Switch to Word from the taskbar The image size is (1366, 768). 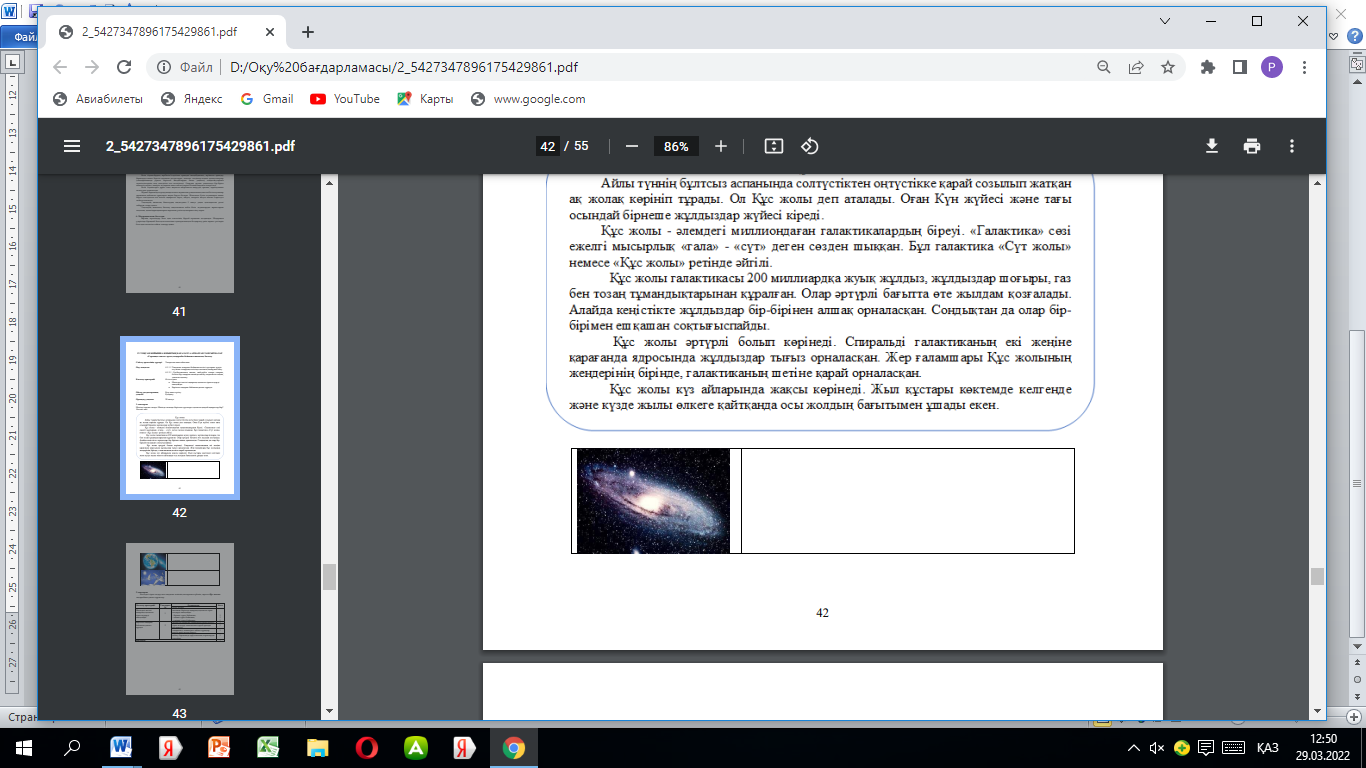(122, 747)
